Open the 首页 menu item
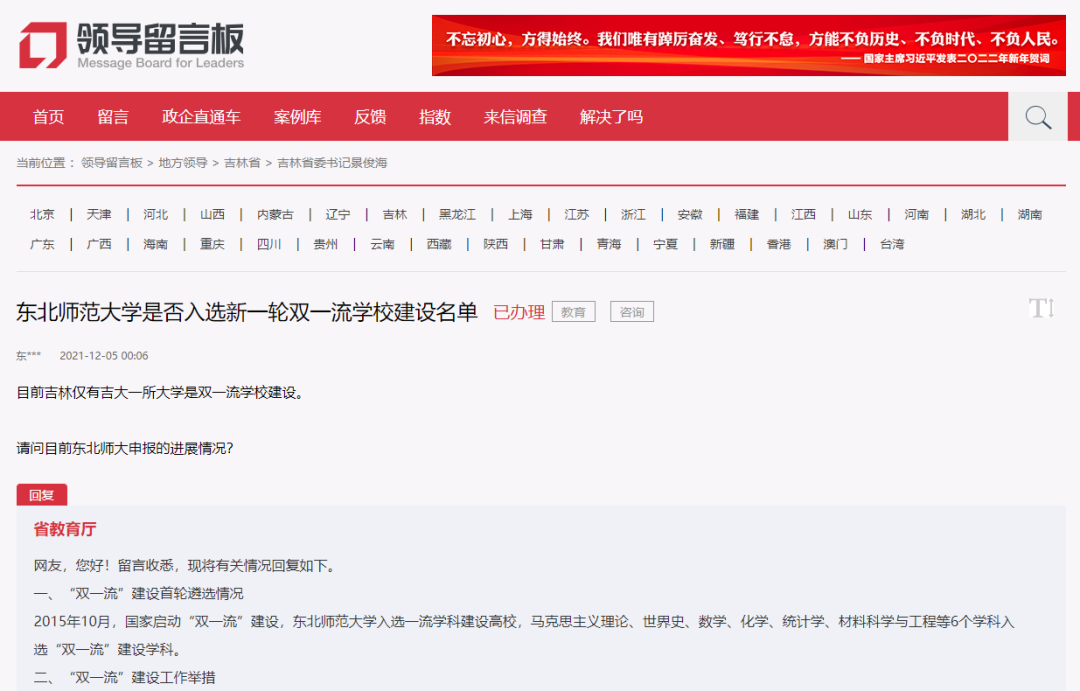 coord(48,116)
